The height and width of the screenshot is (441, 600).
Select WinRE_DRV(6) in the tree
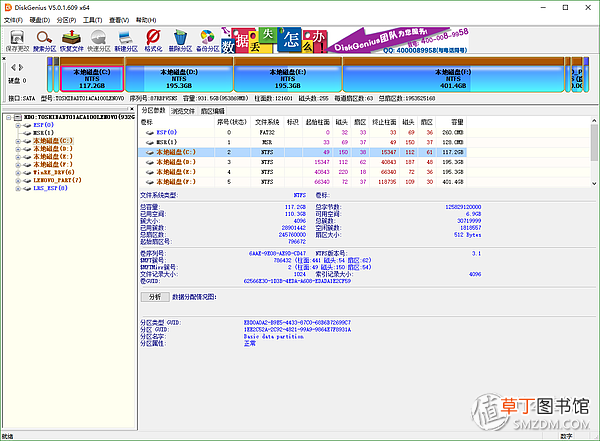click(x=54, y=172)
